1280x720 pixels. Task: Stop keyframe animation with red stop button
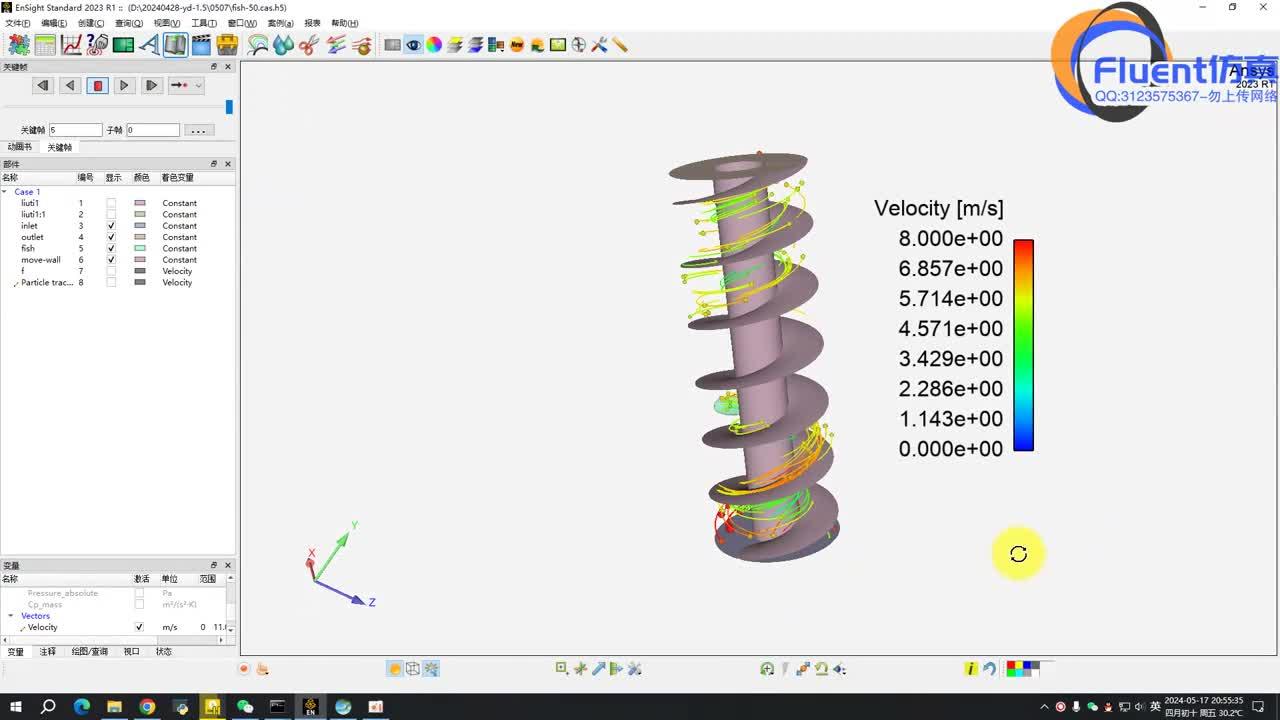tap(98, 86)
